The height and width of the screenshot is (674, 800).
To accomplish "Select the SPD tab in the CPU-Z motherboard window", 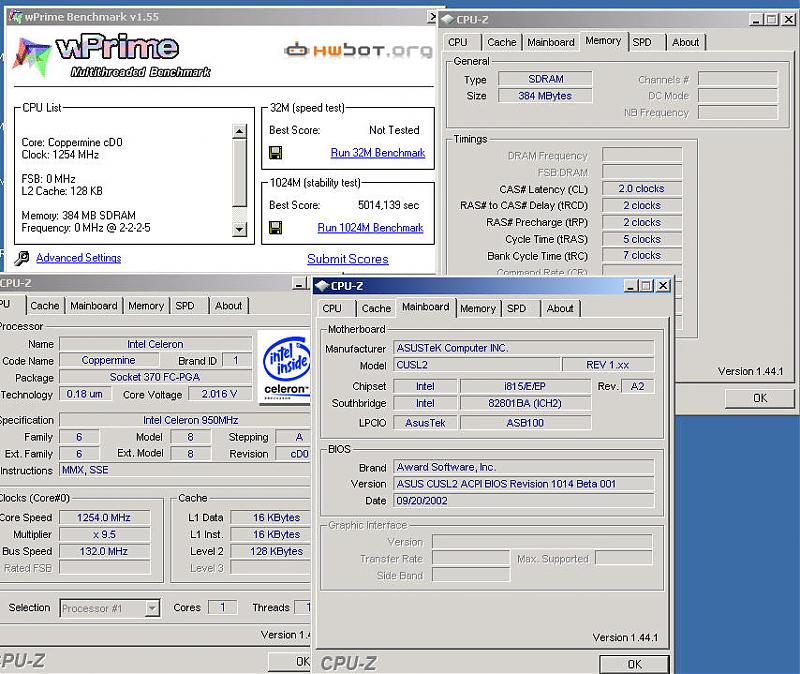I will [516, 308].
